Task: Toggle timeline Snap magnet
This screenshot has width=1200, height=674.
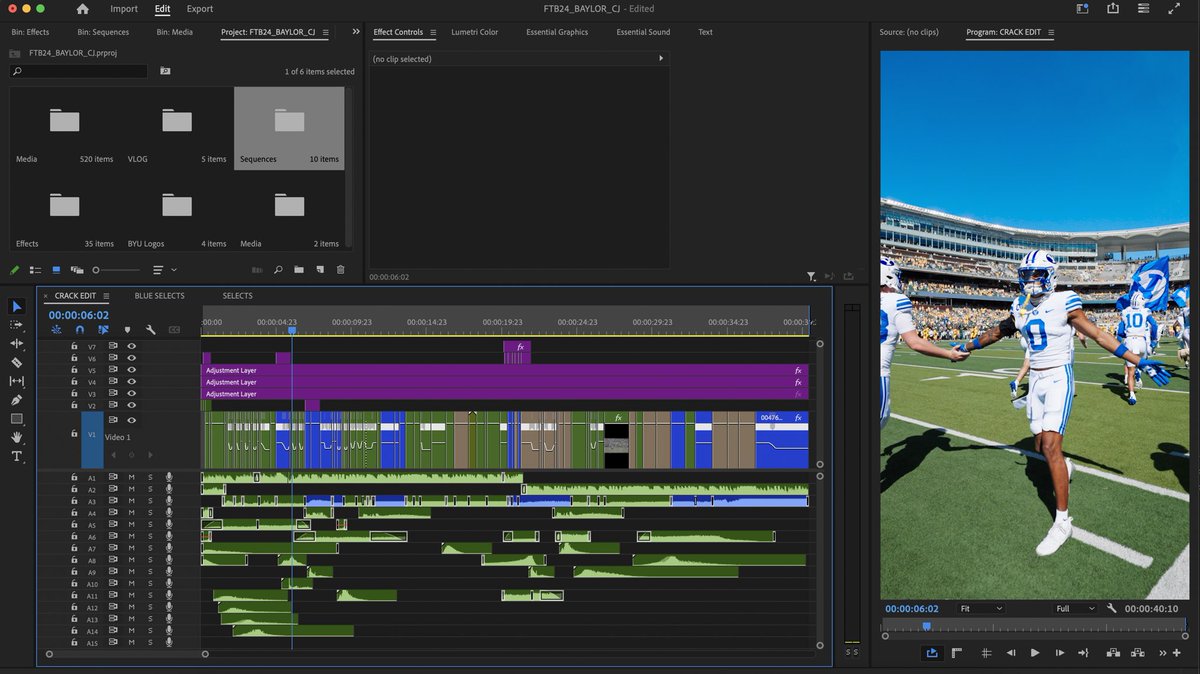Action: [x=80, y=329]
